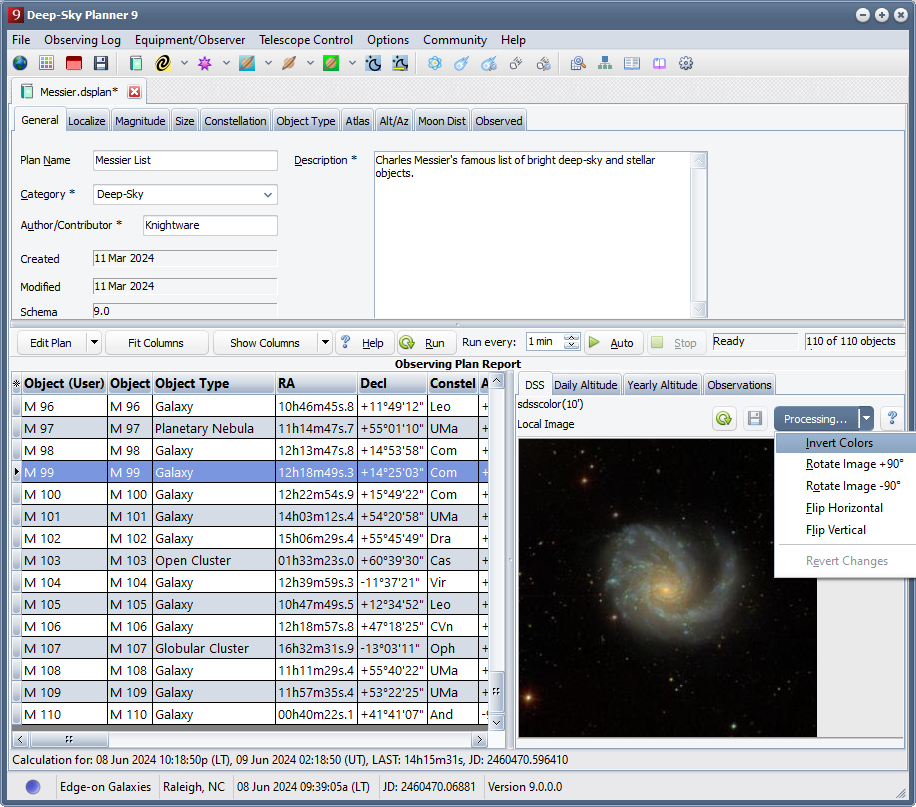Switch to the Yearly Altitude tab
Image resolution: width=916 pixels, height=807 pixels.
(x=662, y=385)
